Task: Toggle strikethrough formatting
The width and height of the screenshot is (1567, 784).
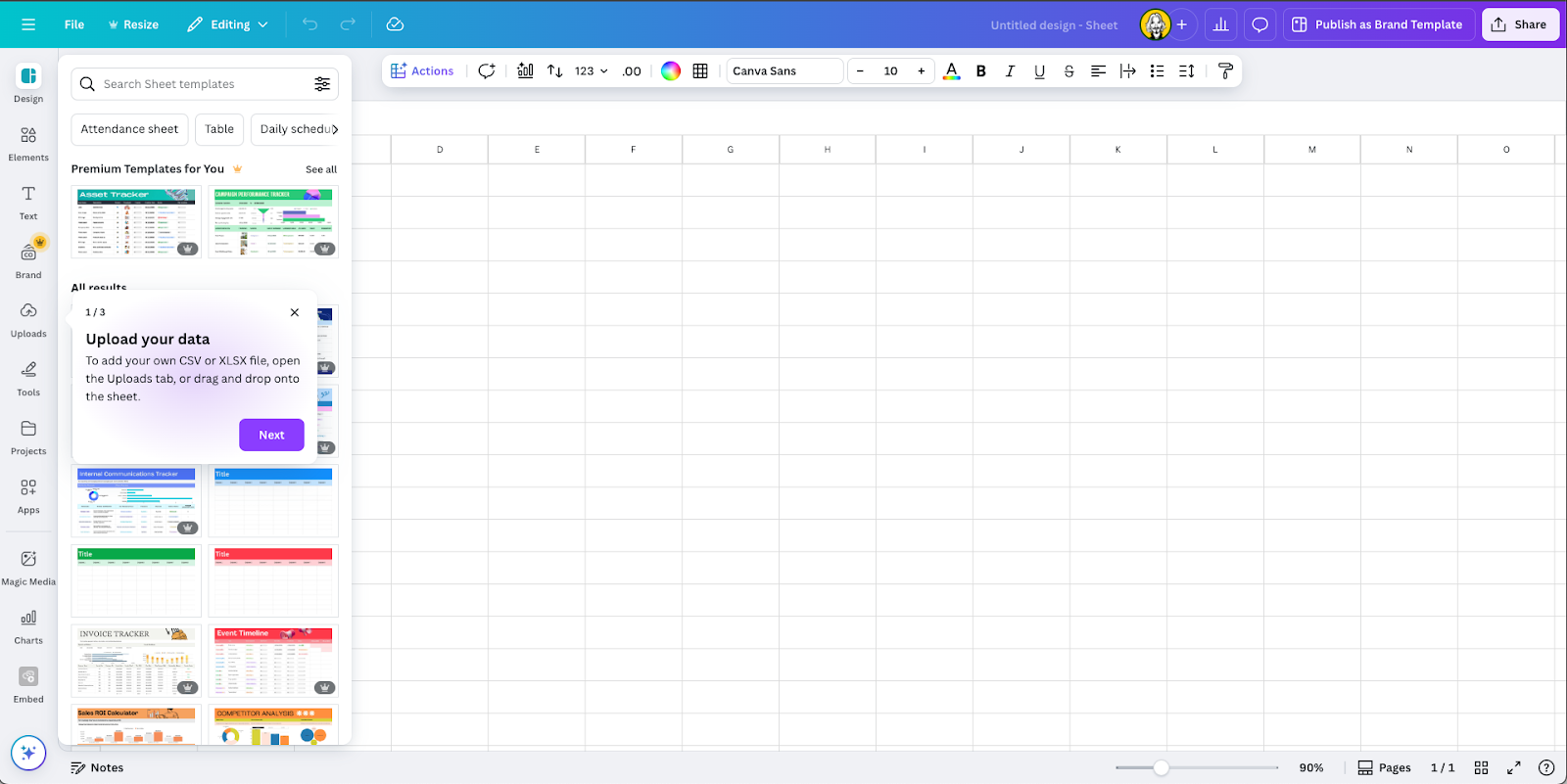Action: [x=1068, y=71]
